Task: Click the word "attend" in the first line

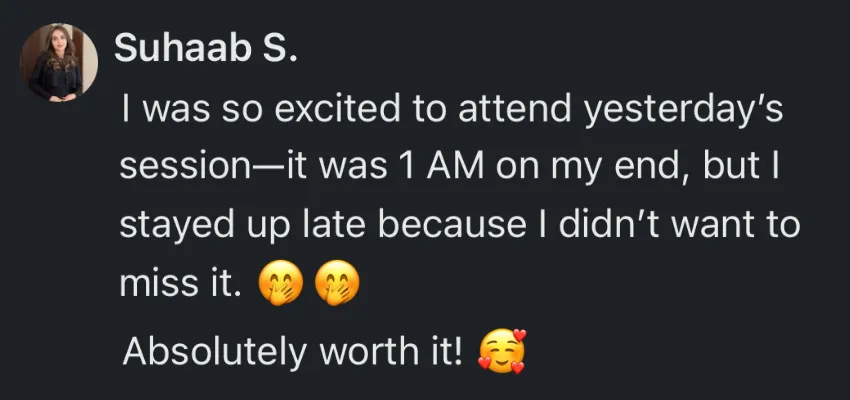Action: 516,108
